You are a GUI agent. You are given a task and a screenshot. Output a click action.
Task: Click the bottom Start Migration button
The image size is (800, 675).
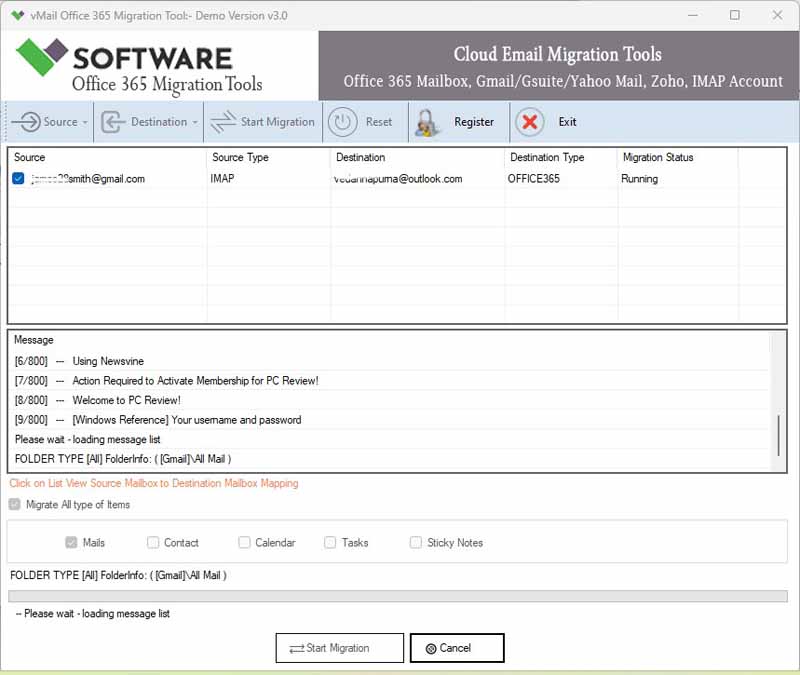339,648
